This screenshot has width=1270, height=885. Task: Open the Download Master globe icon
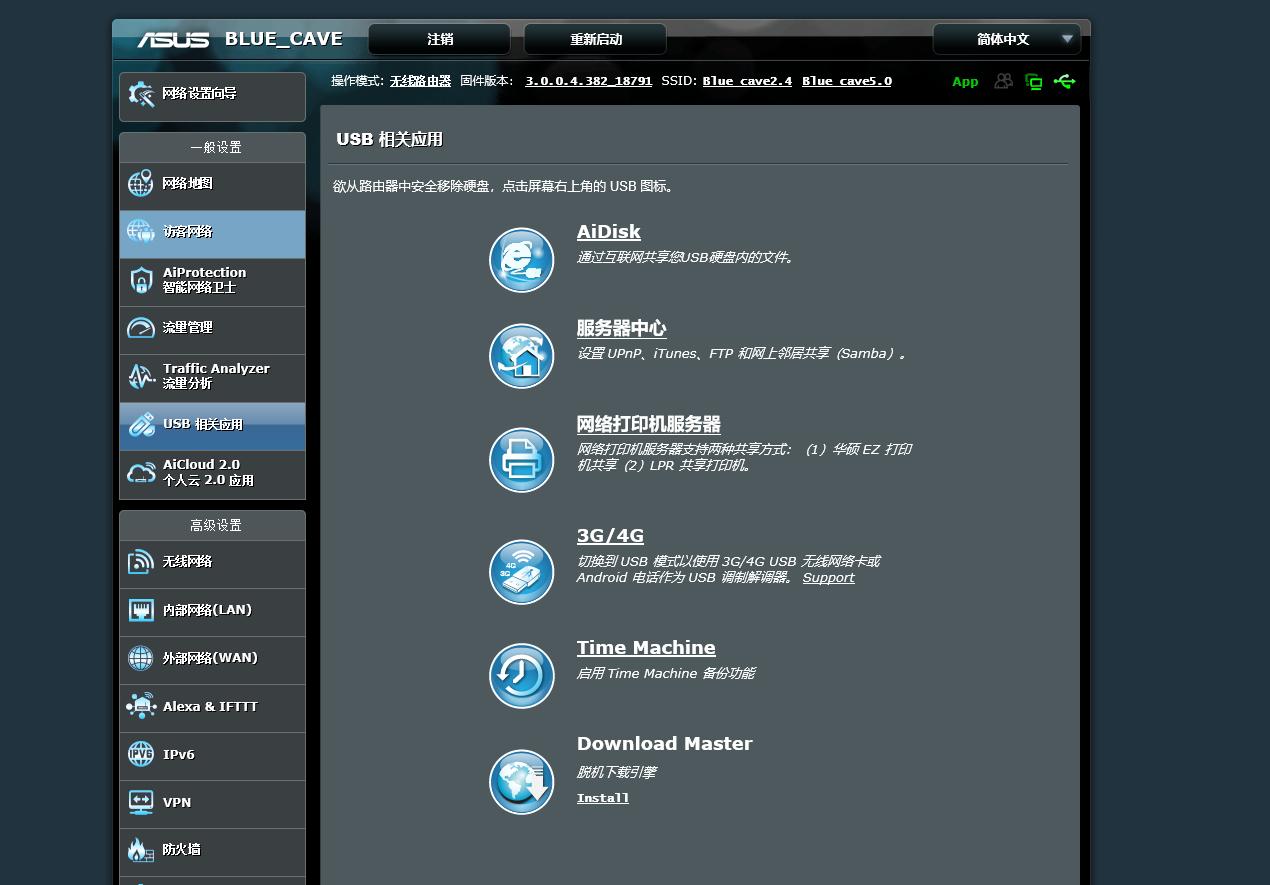522,782
